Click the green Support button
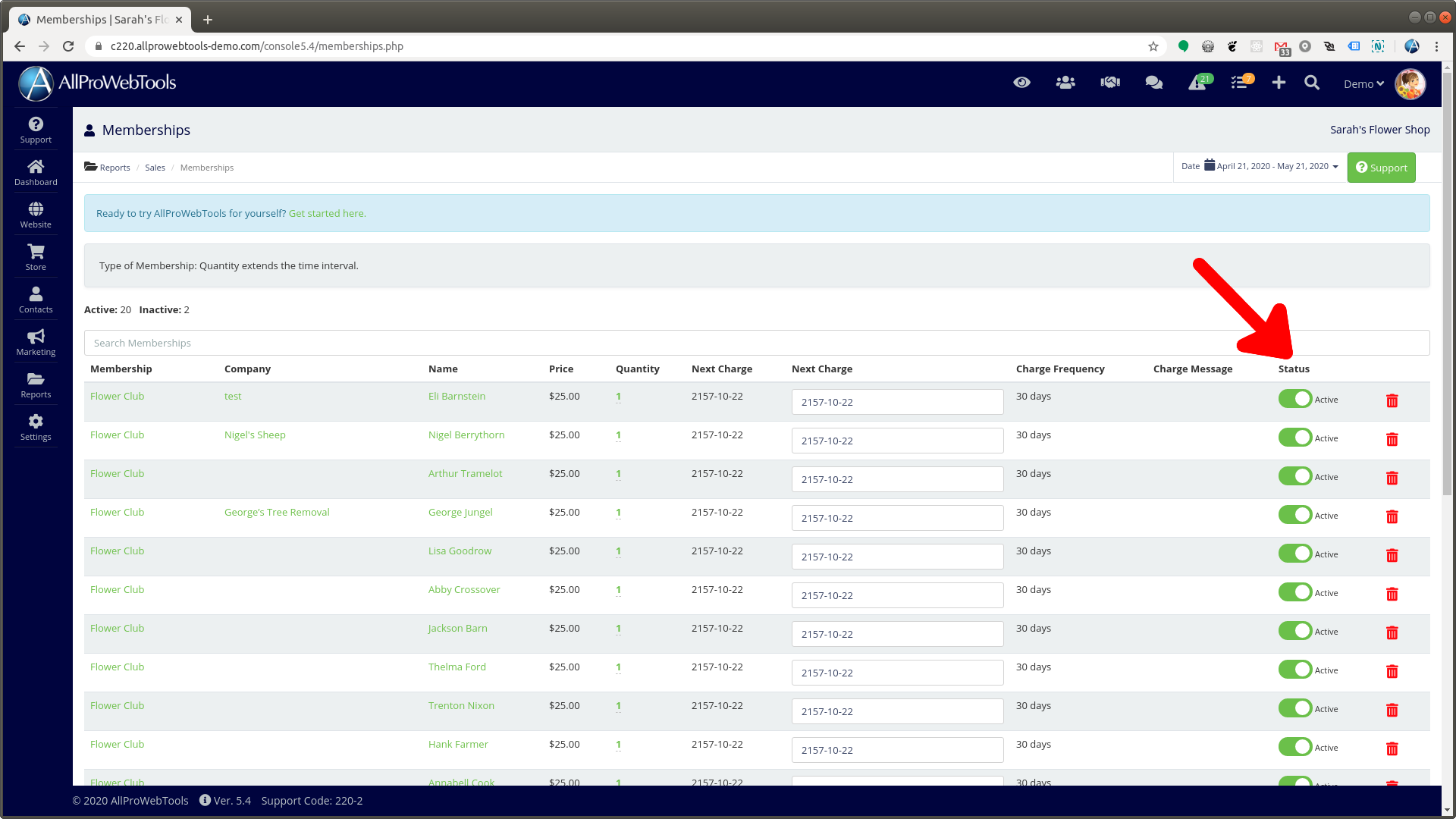Viewport: 1456px width, 819px height. (x=1381, y=168)
